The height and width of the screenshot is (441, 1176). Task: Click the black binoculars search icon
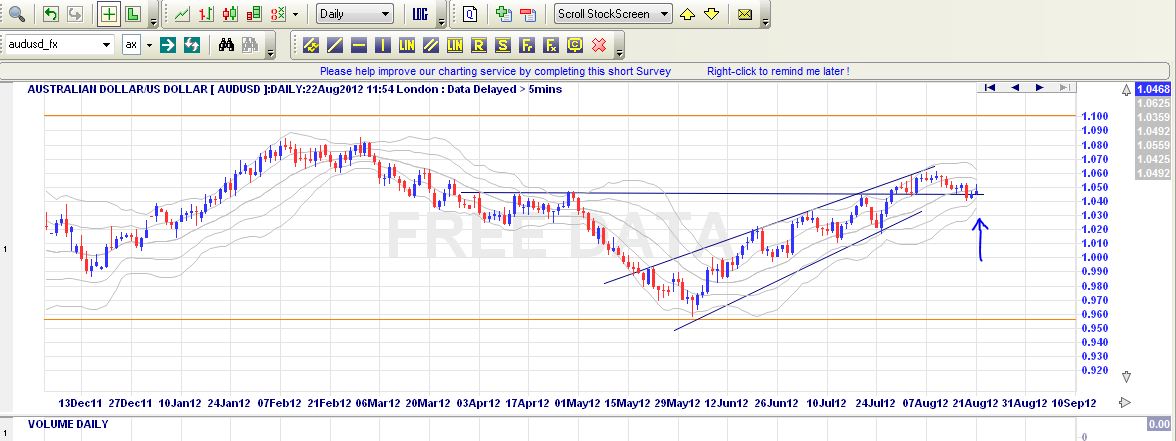[x=226, y=44]
